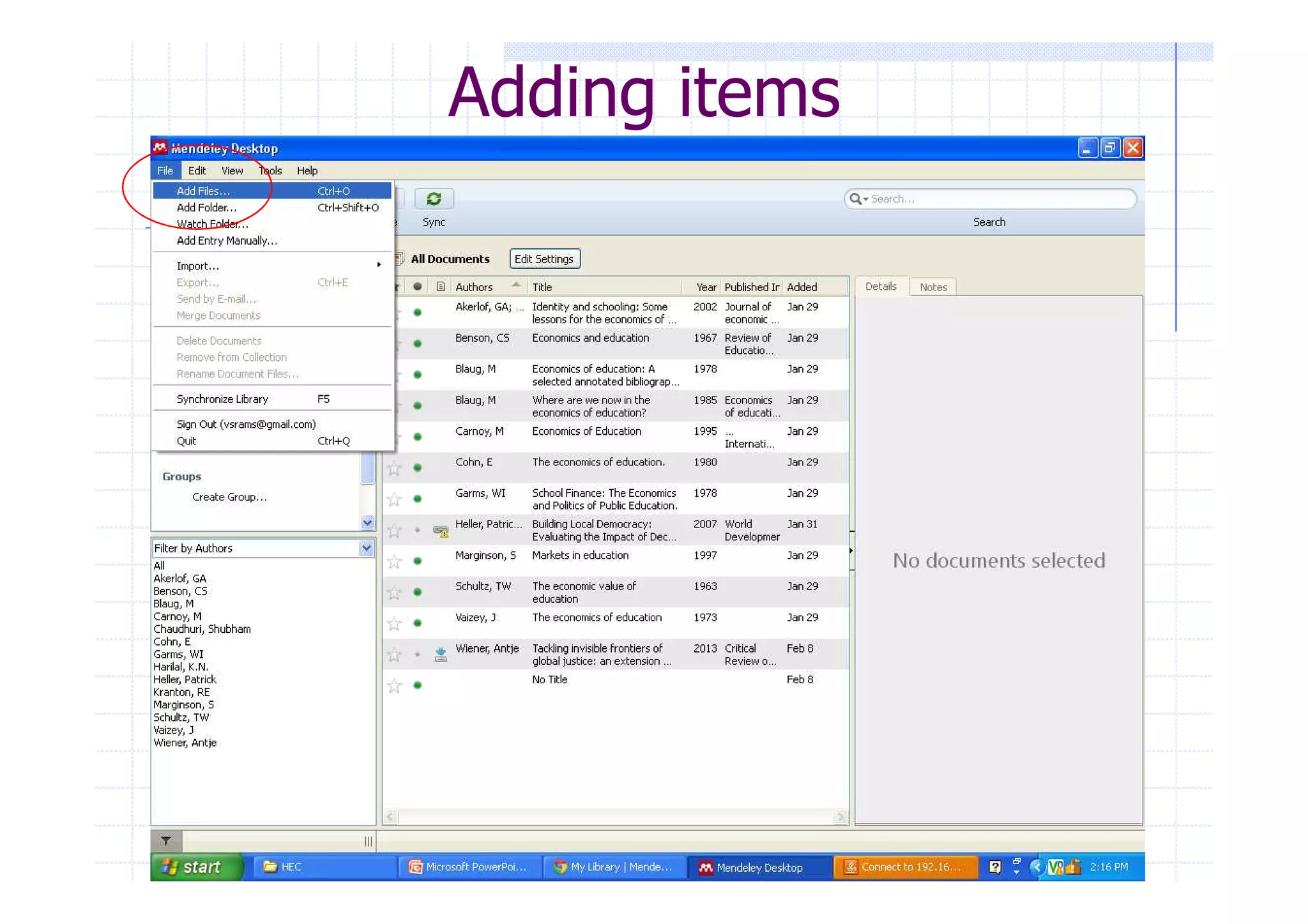Image resolution: width=1308 pixels, height=924 pixels.
Task: Open the File menu
Action: [x=165, y=170]
